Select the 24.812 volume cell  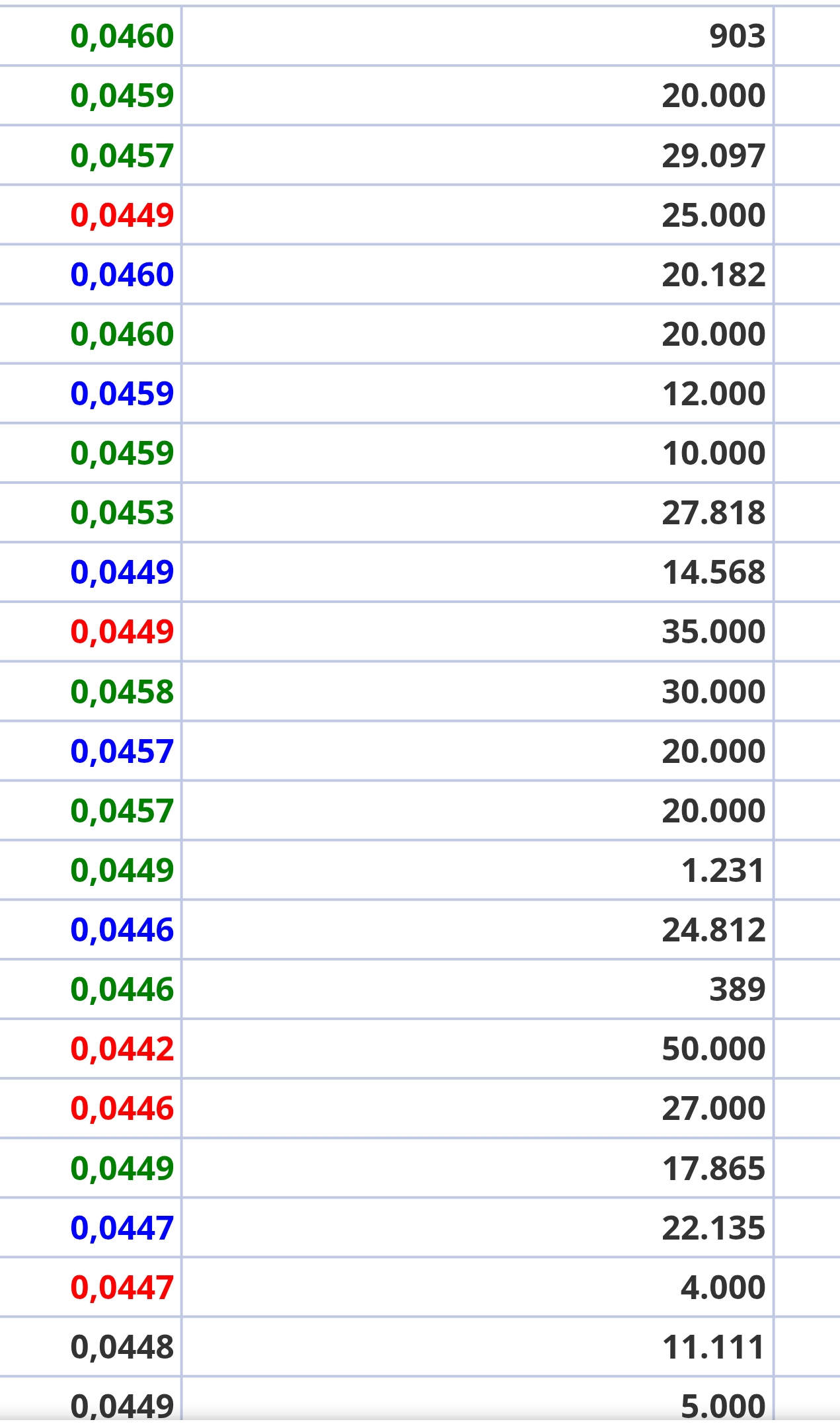click(477, 930)
